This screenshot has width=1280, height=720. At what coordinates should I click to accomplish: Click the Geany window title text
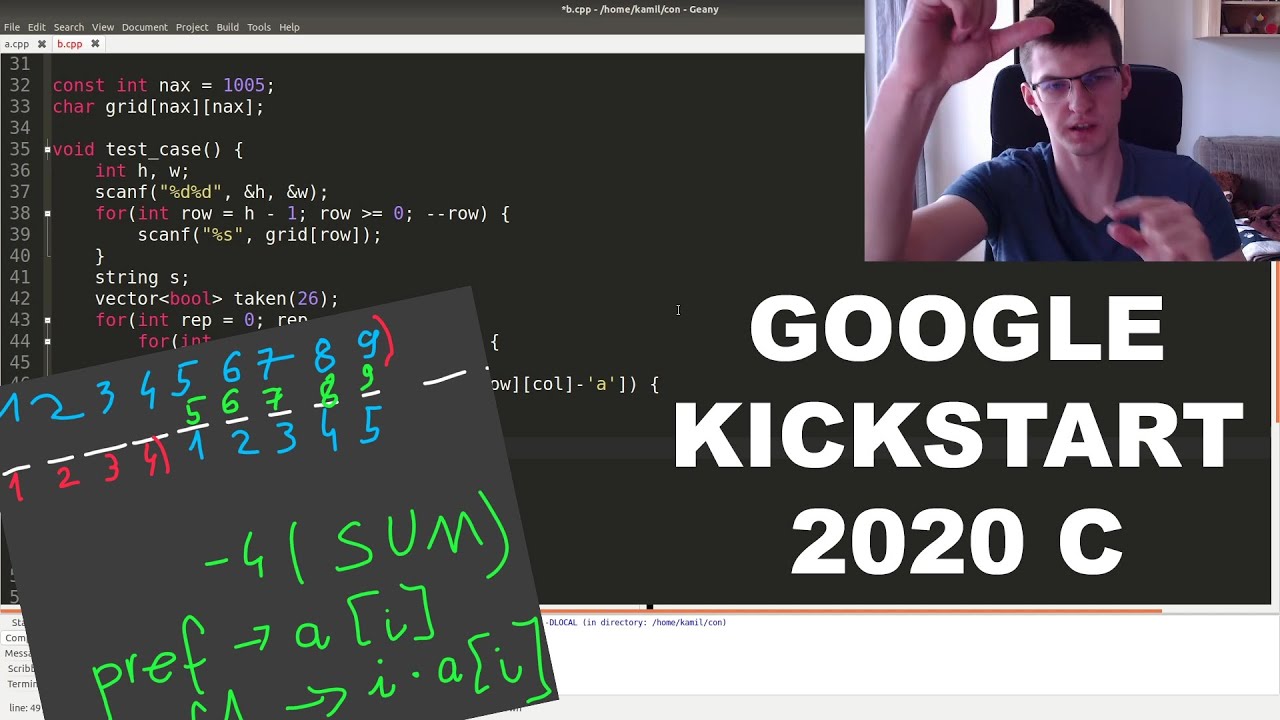640,9
